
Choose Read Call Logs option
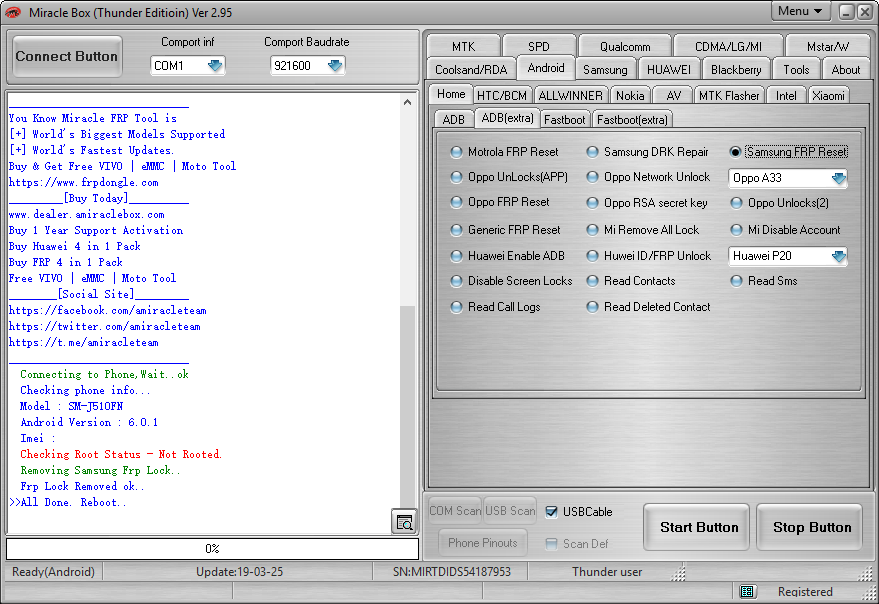pyautogui.click(x=496, y=307)
